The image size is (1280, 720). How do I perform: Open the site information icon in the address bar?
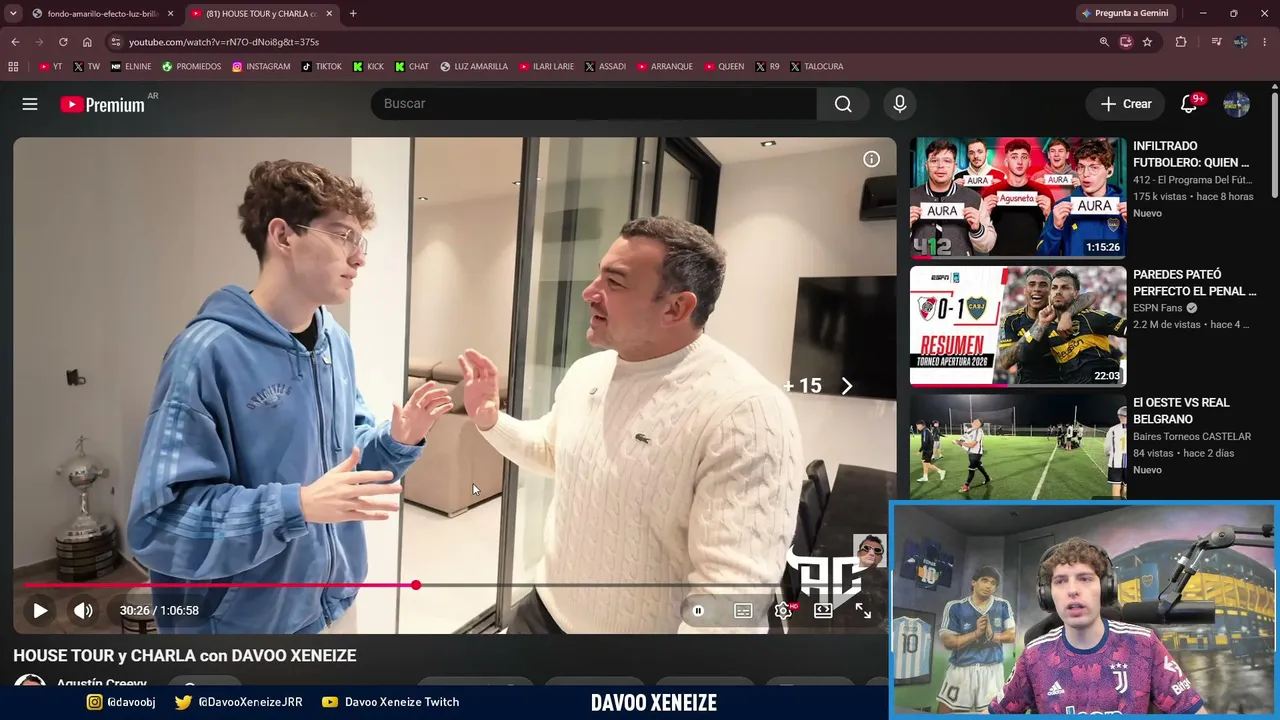[116, 42]
